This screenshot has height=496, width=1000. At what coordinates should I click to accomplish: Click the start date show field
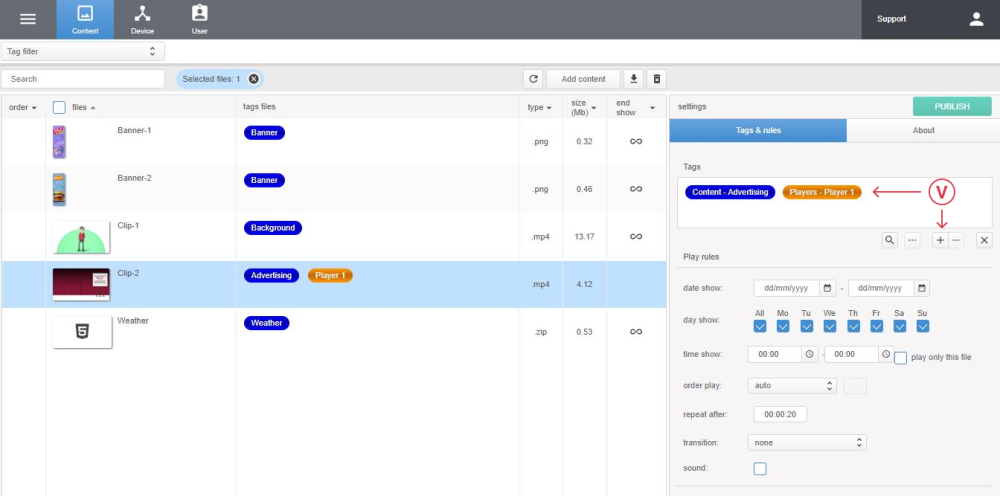[x=787, y=288]
